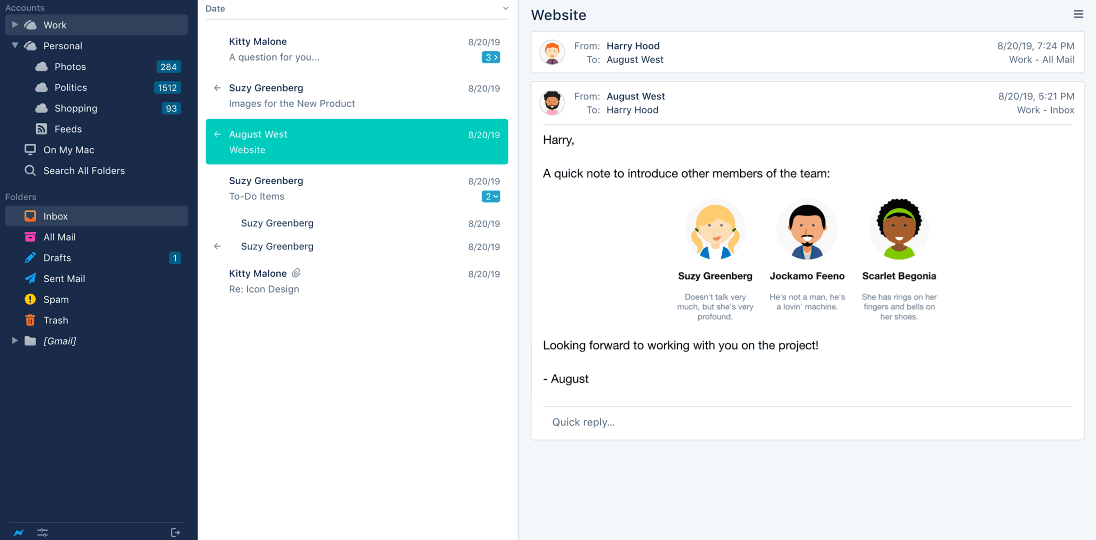This screenshot has width=1096, height=540.
Task: Open "Images for the New Product" email
Action: [x=356, y=96]
